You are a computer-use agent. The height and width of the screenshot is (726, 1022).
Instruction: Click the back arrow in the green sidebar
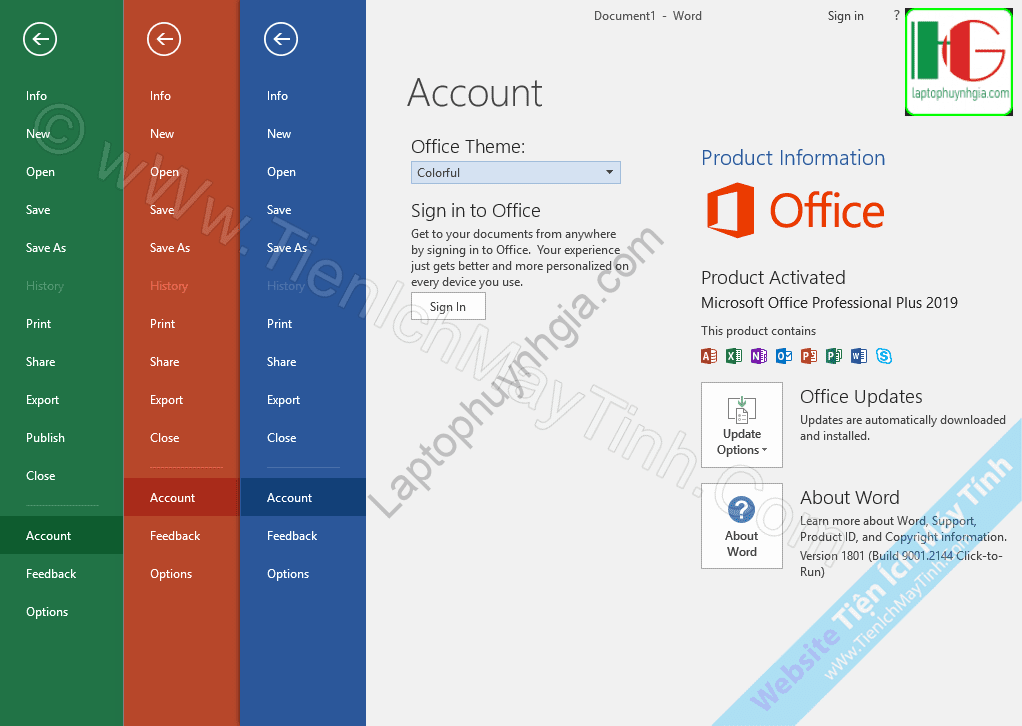pyautogui.click(x=40, y=39)
